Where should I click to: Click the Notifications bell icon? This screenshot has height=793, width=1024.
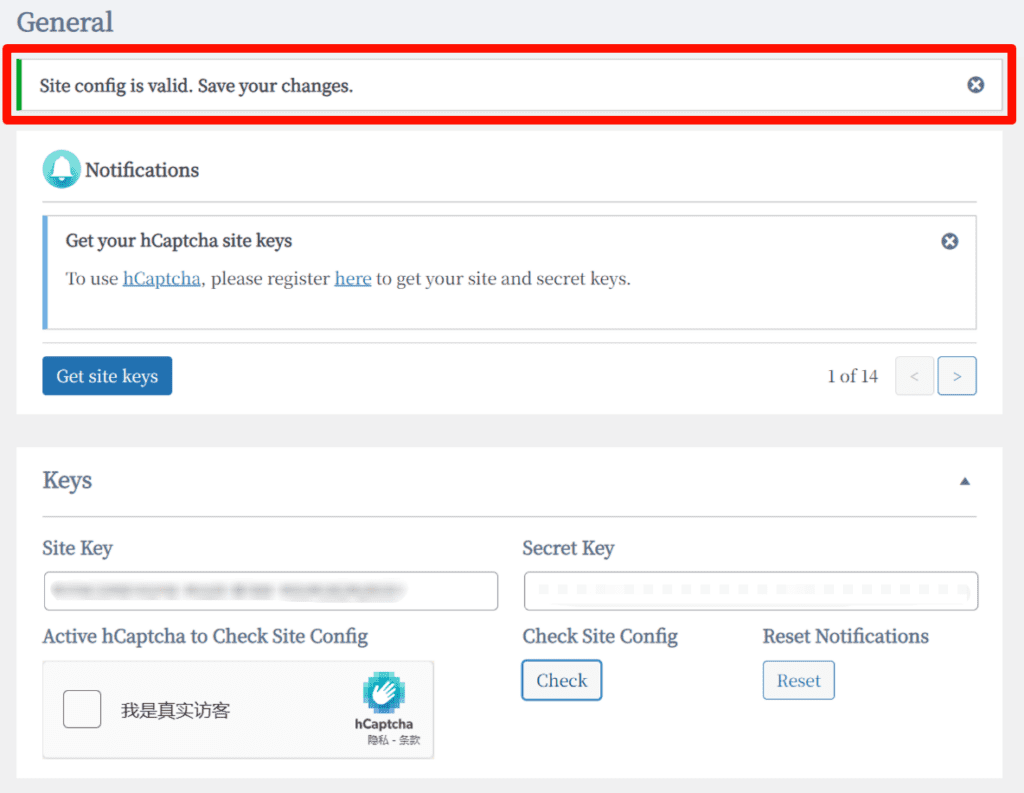click(61, 170)
